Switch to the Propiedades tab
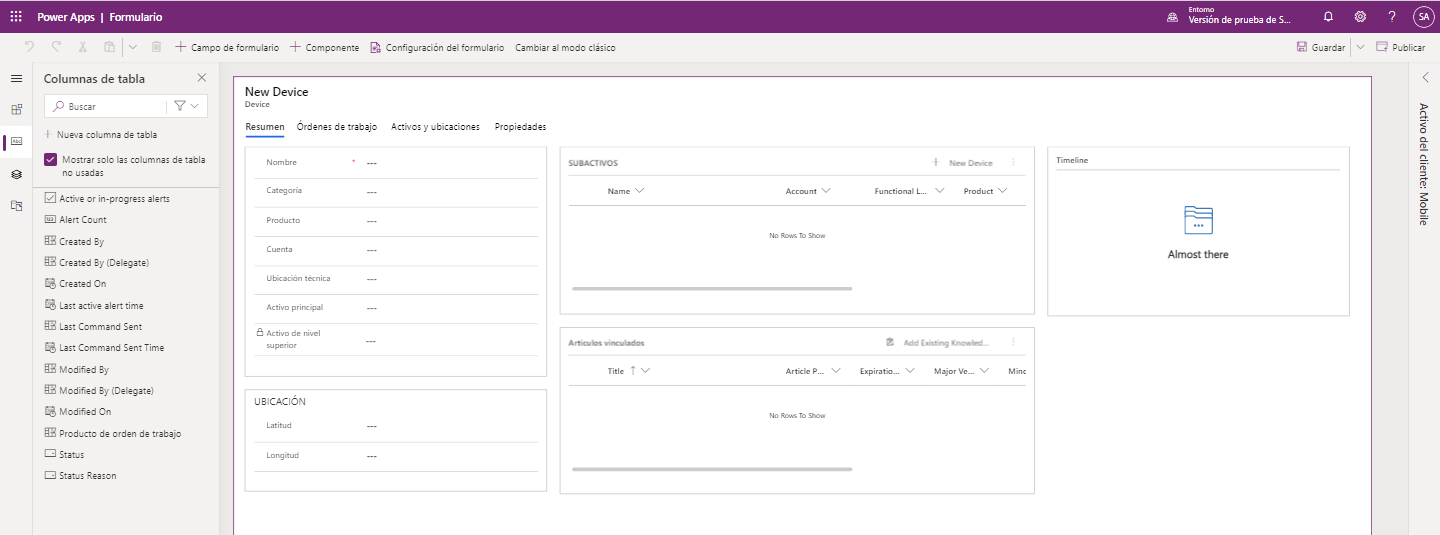The width and height of the screenshot is (1440, 535). pos(520,127)
